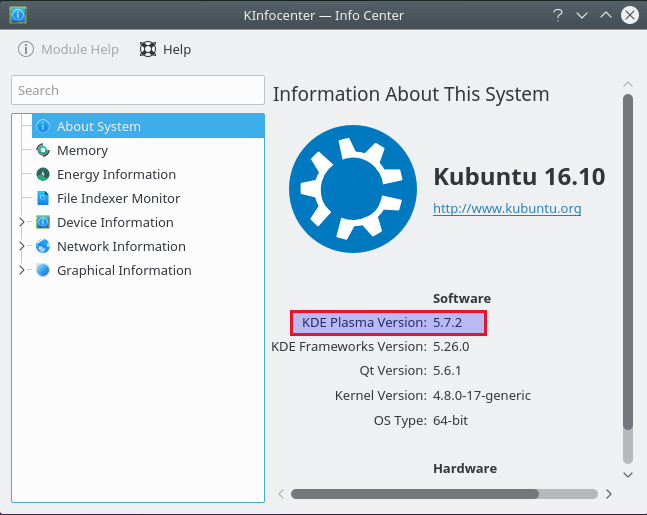The image size is (647, 515).
Task: Minimize the window with the down chevron
Action: 582,16
